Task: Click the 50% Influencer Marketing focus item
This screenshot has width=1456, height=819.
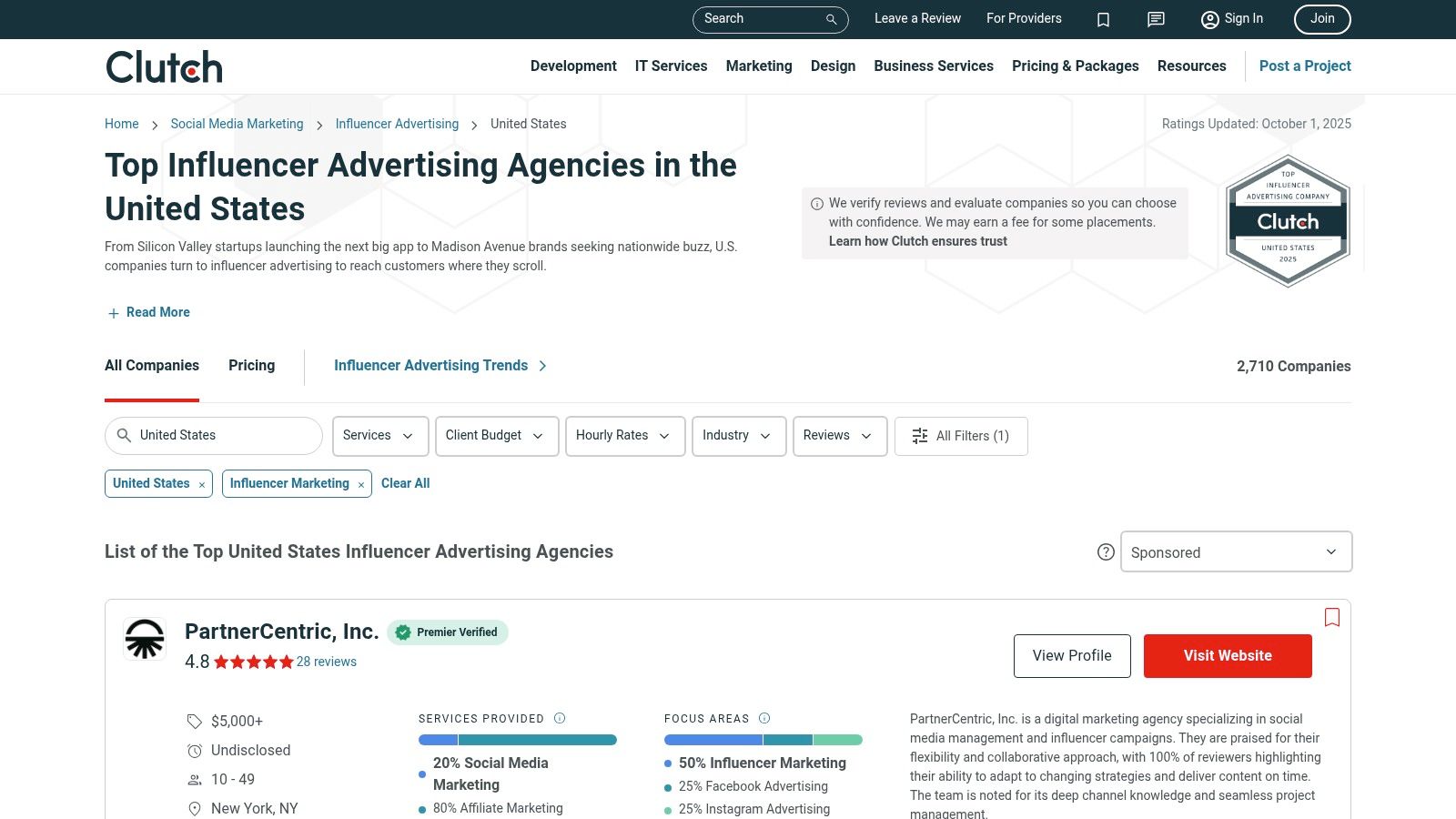Action: click(763, 763)
